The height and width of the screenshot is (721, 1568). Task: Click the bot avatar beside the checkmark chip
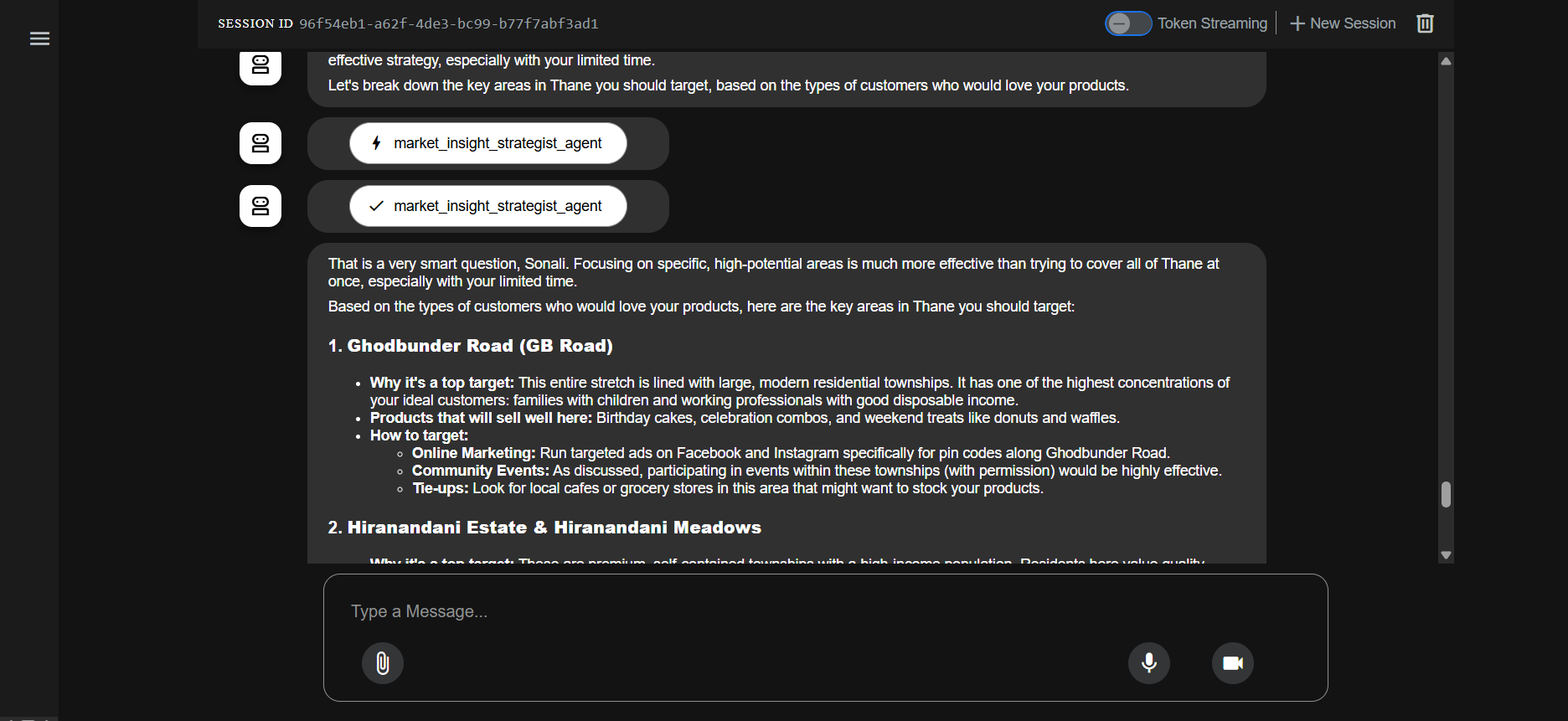[x=260, y=206]
